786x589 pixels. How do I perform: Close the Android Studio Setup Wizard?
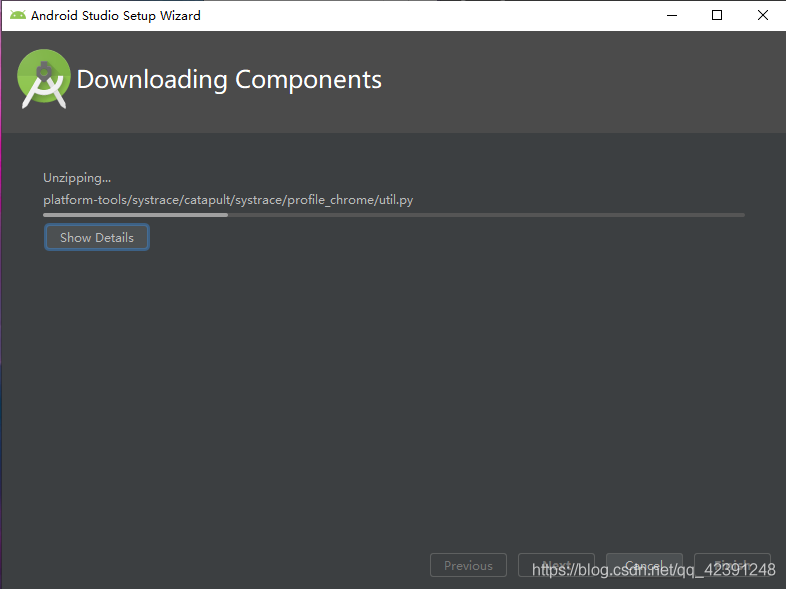[x=762, y=15]
